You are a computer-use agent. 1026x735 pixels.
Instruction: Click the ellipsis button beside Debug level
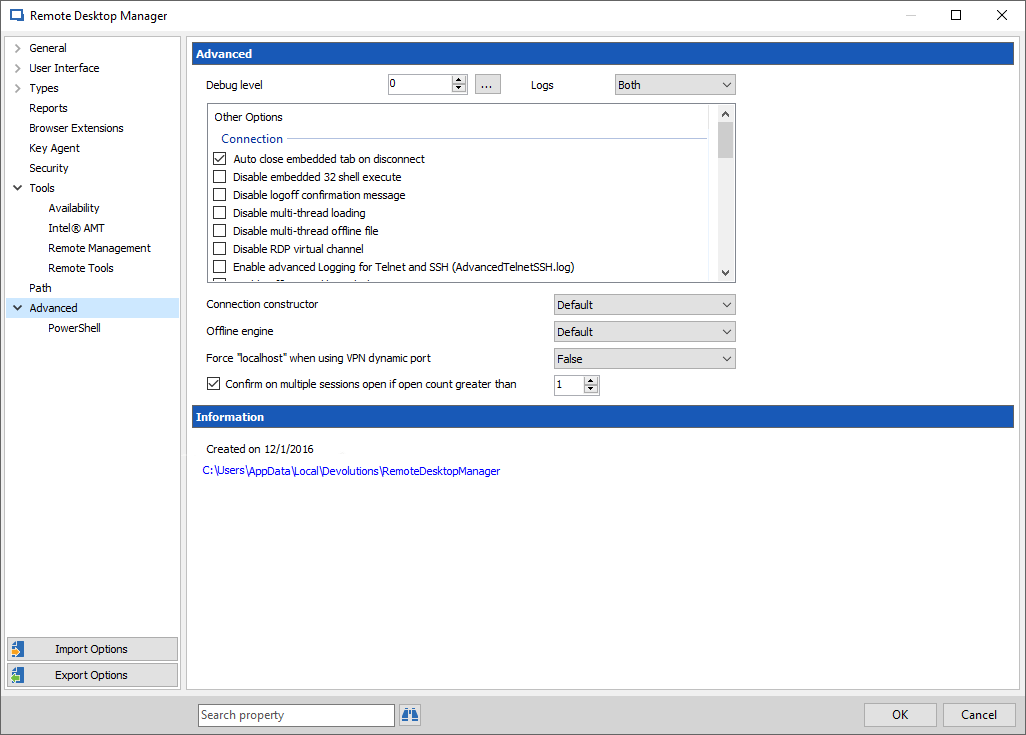[487, 84]
